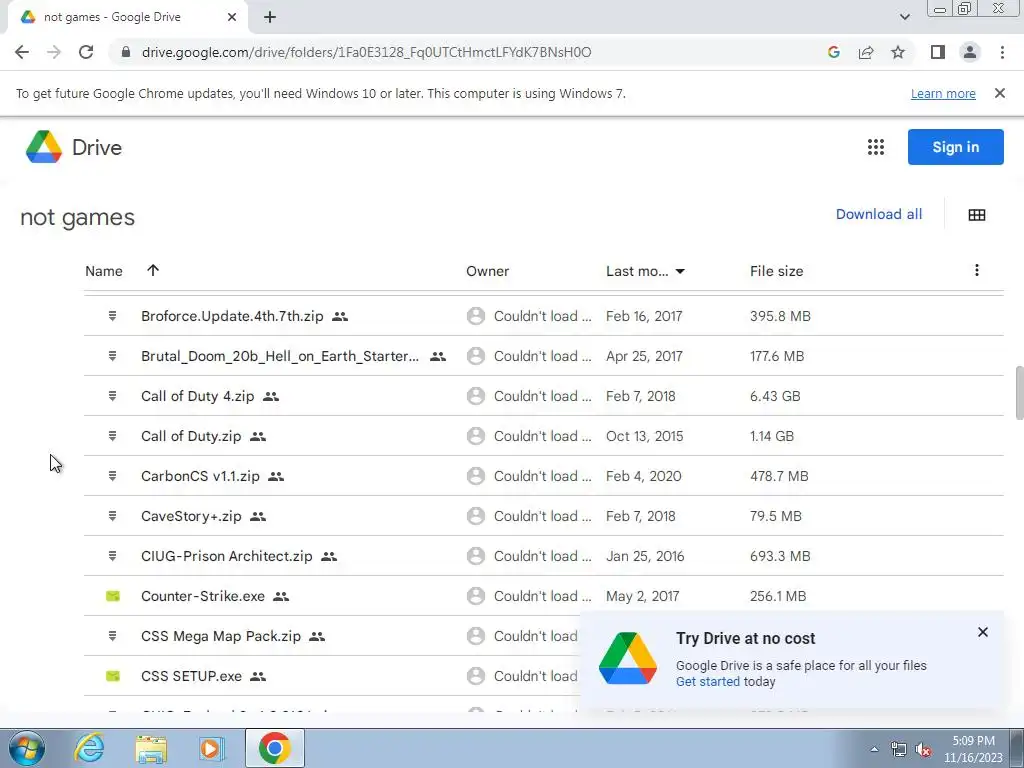This screenshot has width=1024, height=768.
Task: Open Windows Media Player from taskbar
Action: tap(212, 748)
